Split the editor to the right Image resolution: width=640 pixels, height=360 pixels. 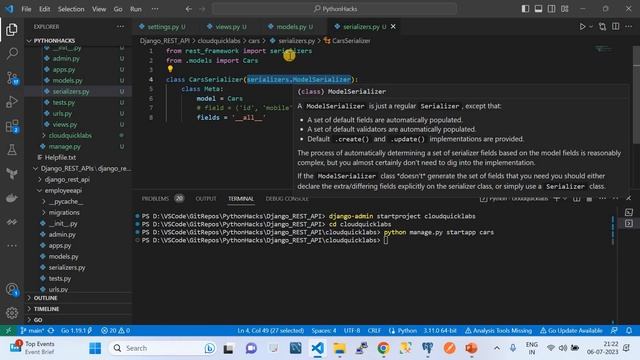pyautogui.click(x=616, y=27)
